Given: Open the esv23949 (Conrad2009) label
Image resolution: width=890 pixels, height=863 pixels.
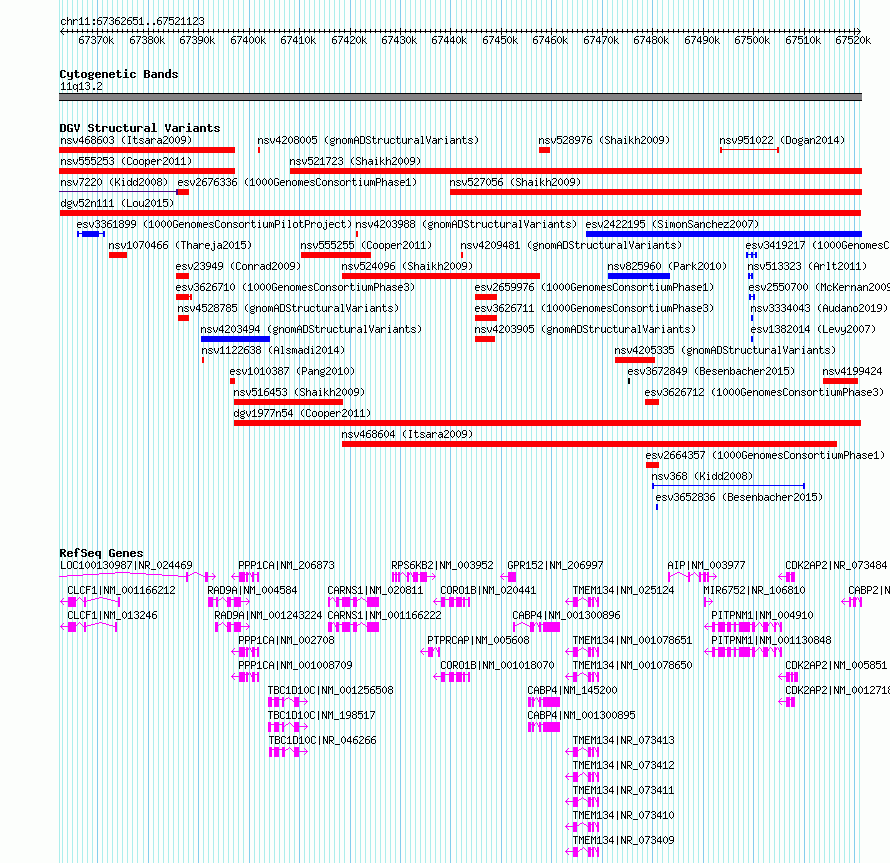Looking at the screenshot, I should [x=238, y=266].
